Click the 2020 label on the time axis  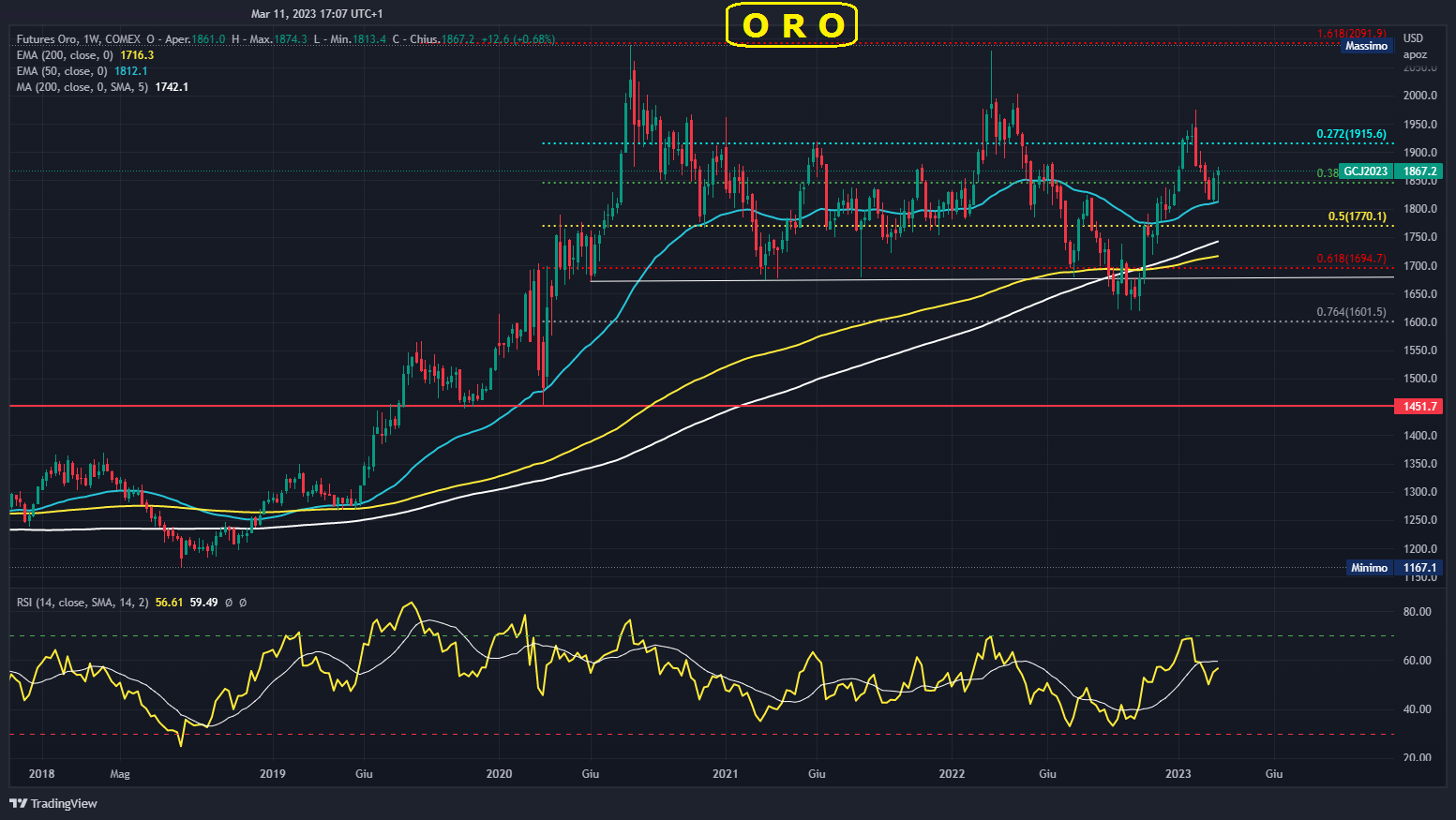click(x=499, y=774)
